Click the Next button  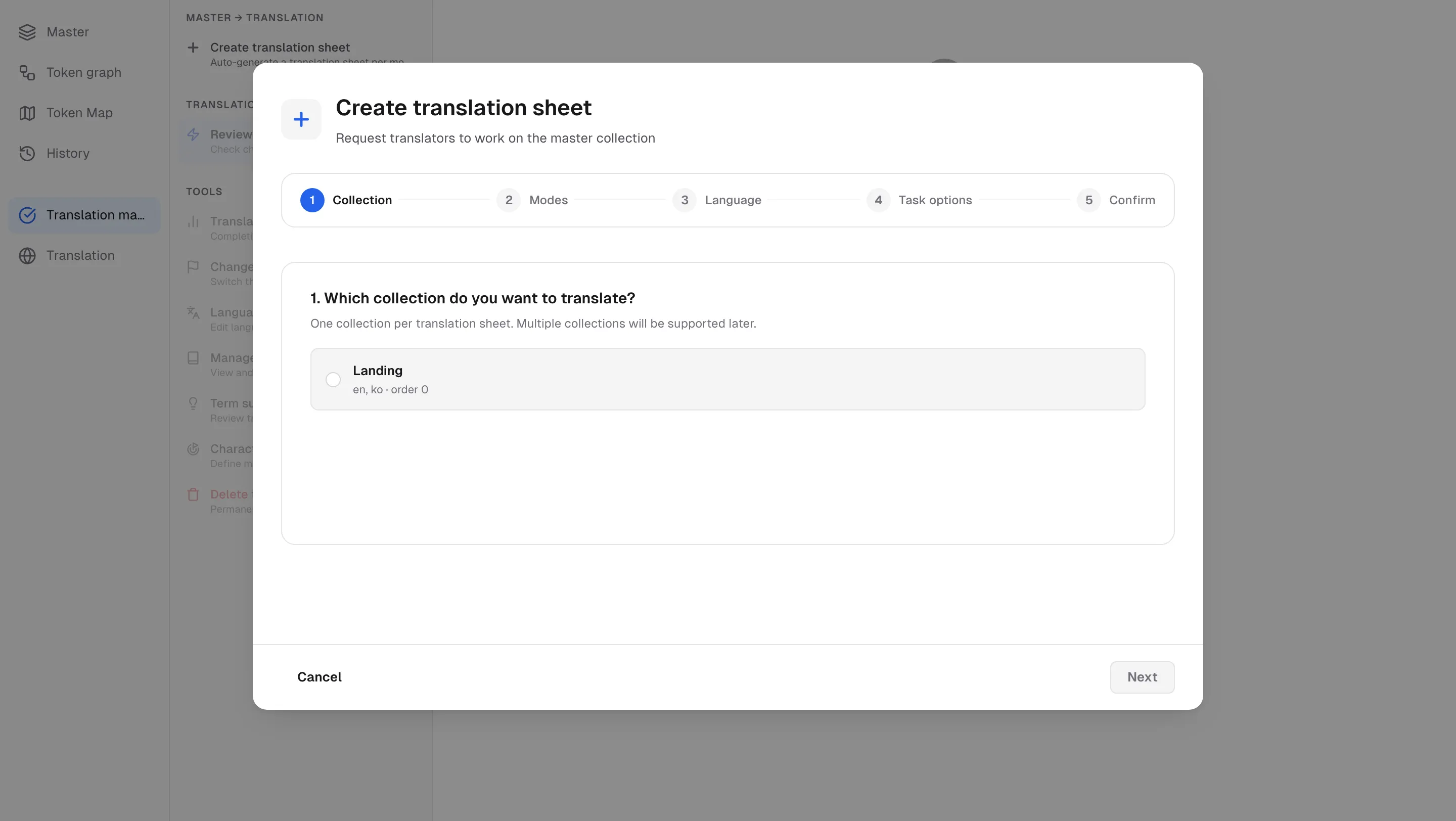tap(1142, 677)
